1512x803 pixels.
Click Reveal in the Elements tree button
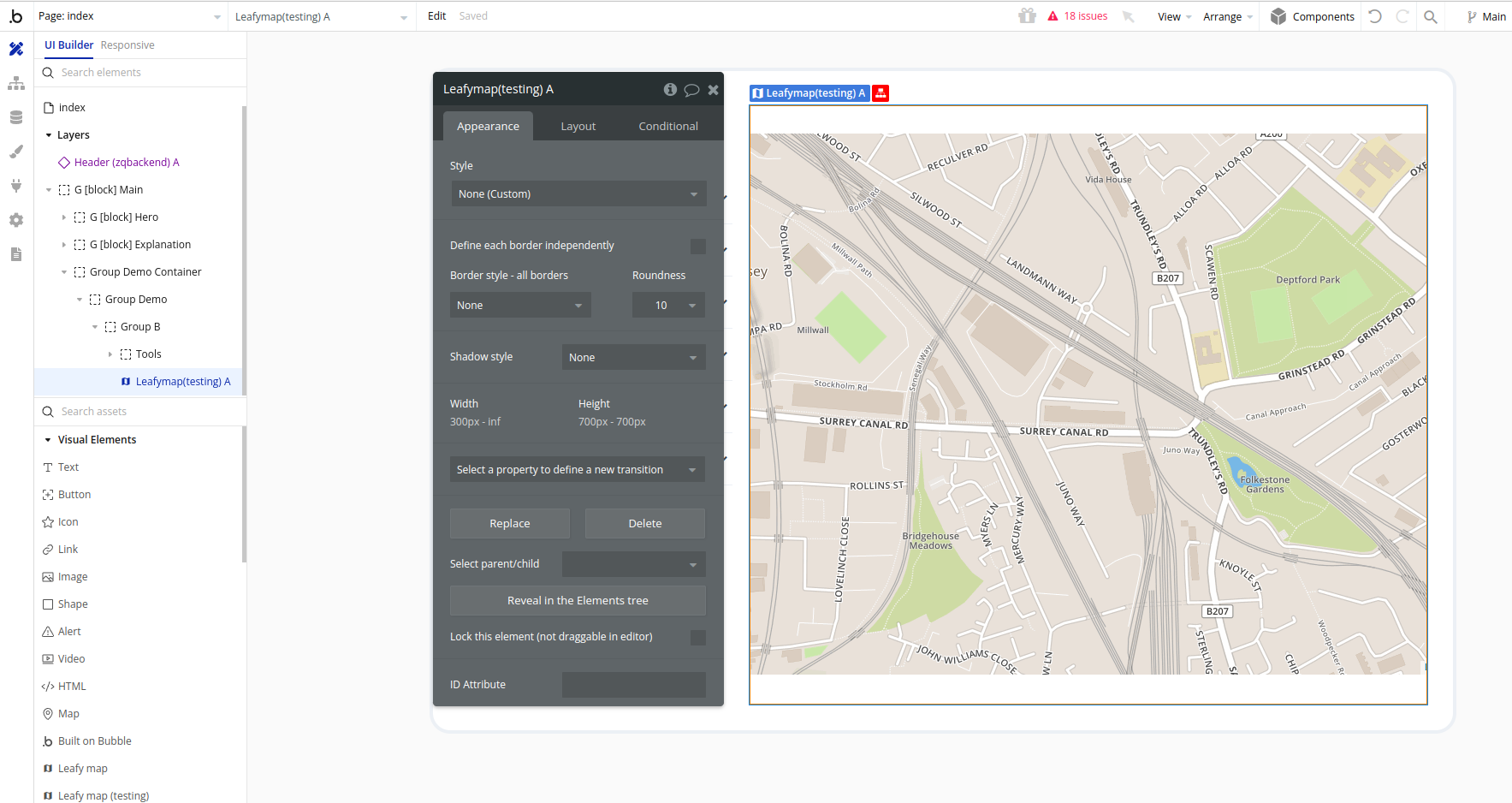point(578,601)
